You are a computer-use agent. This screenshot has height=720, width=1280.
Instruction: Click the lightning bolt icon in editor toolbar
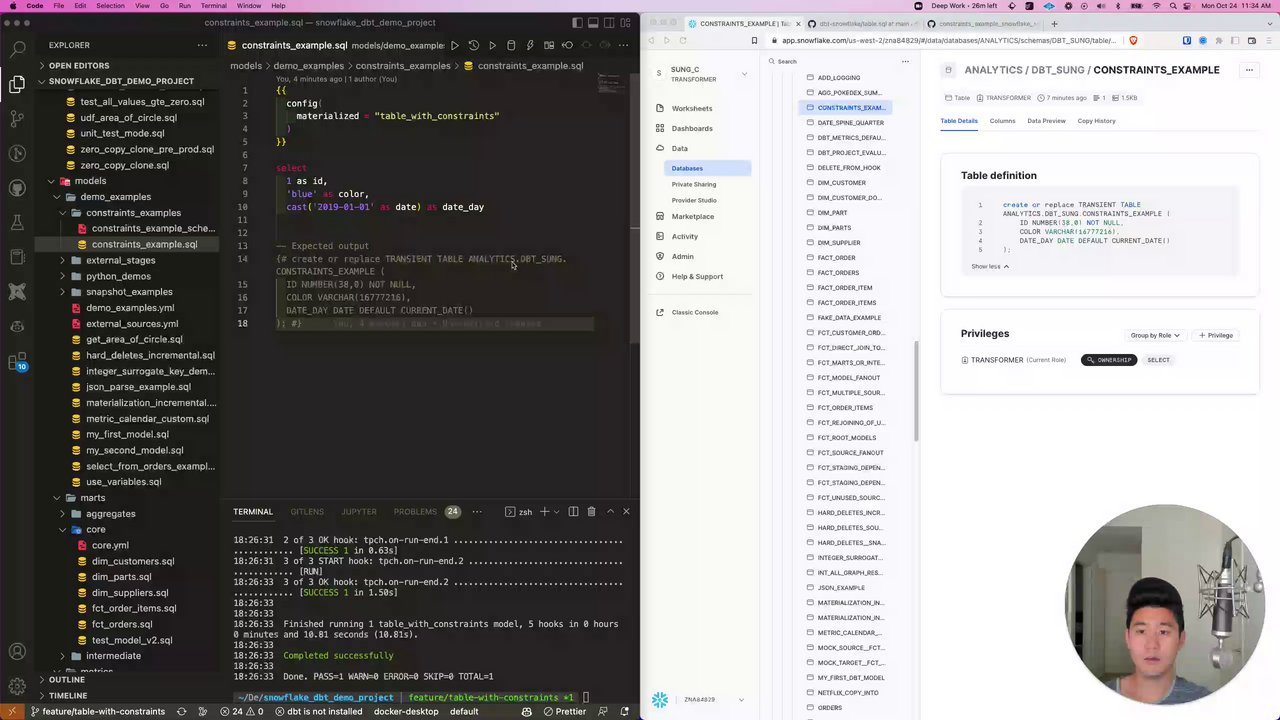[530, 45]
